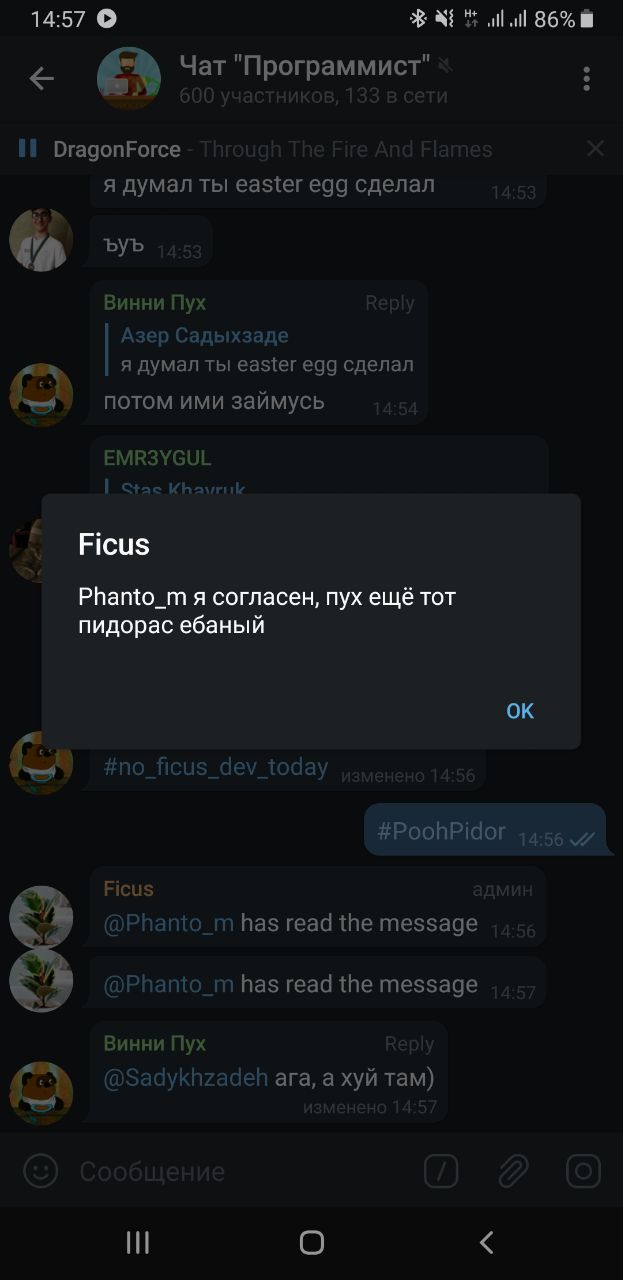623x1280 pixels.
Task: Tap the #PoohPidor hashtag message
Action: 441,831
